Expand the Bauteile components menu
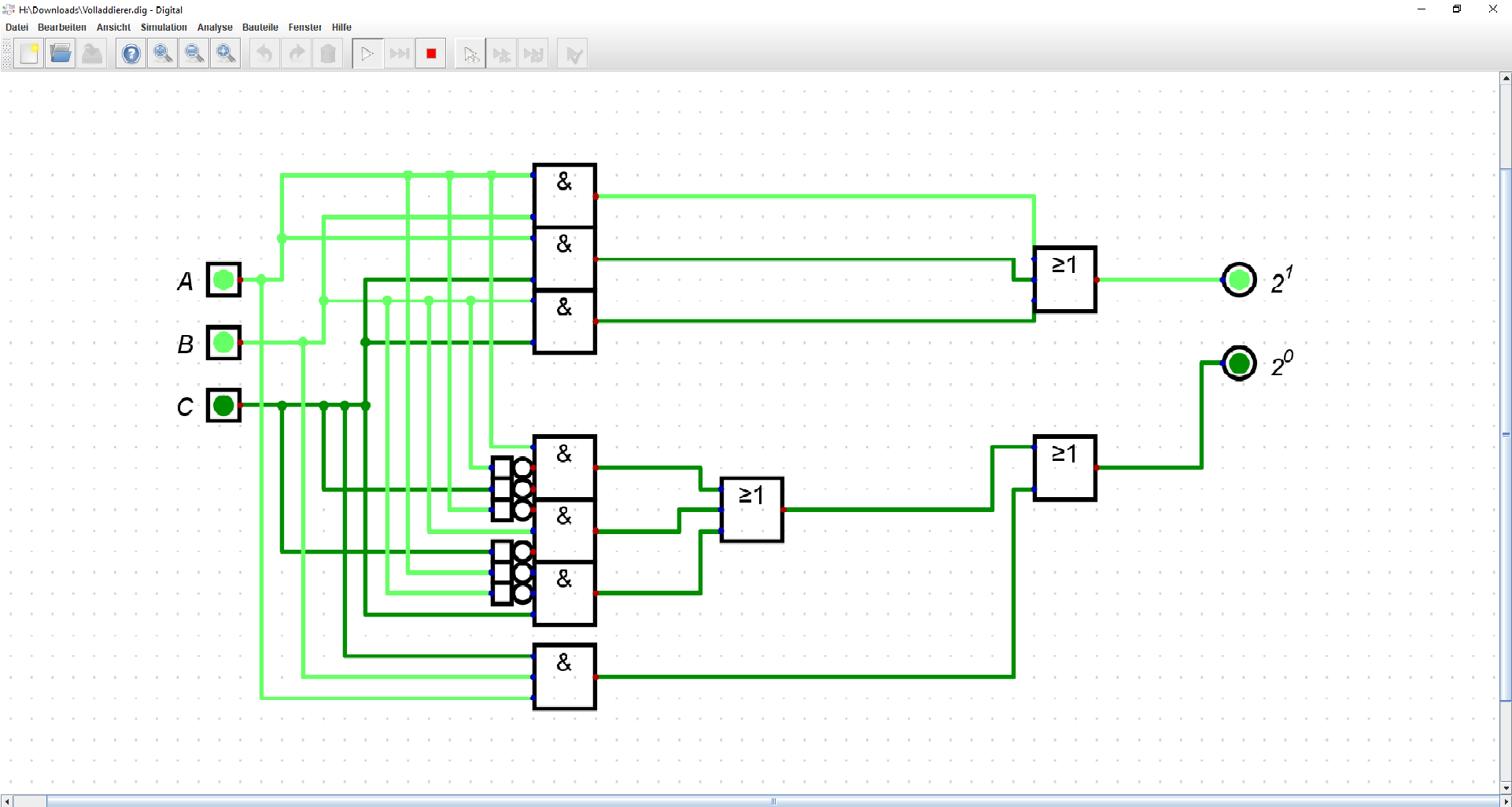1512x807 pixels. (260, 28)
